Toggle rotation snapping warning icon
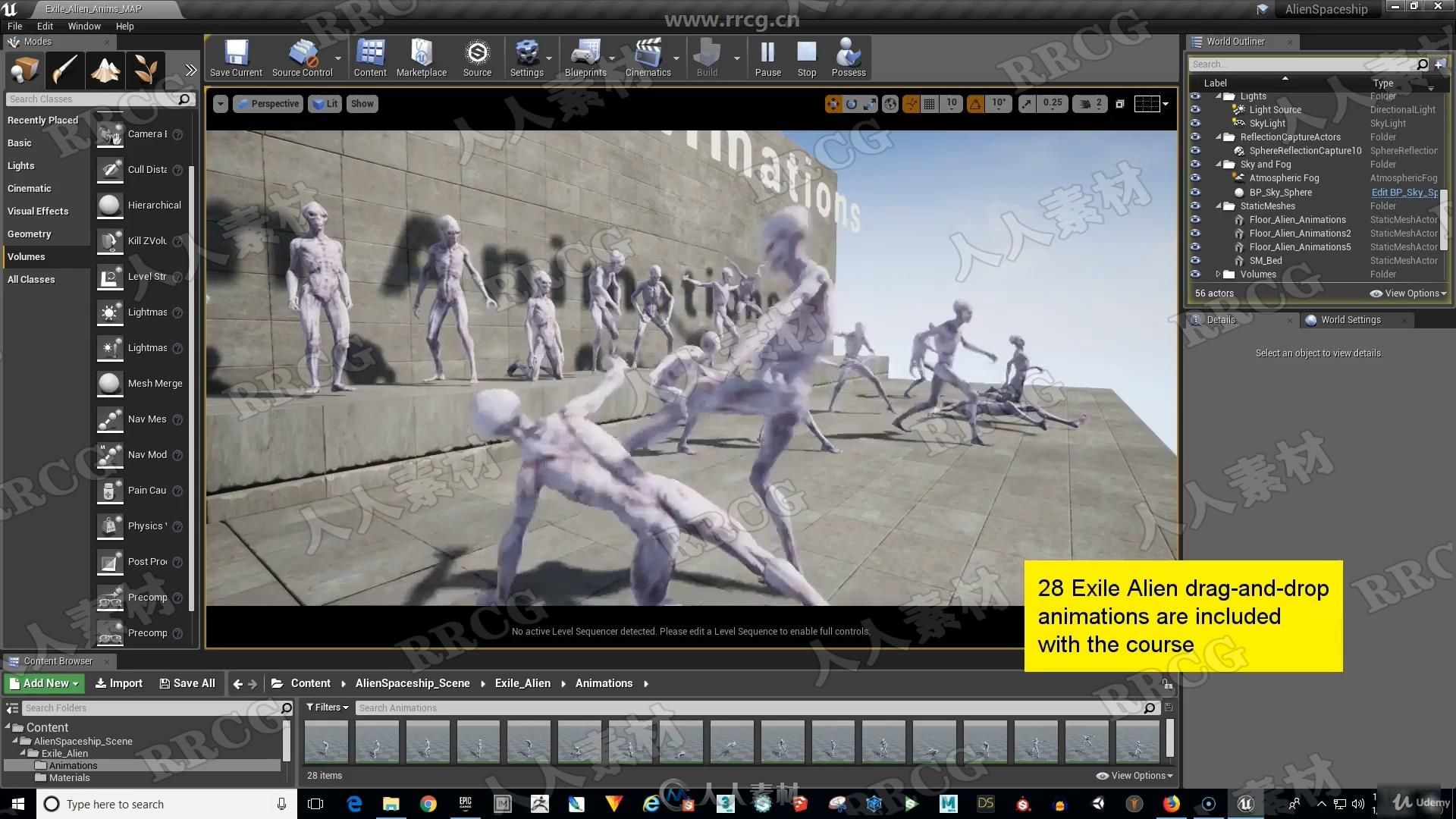Image resolution: width=1456 pixels, height=819 pixels. tap(975, 104)
